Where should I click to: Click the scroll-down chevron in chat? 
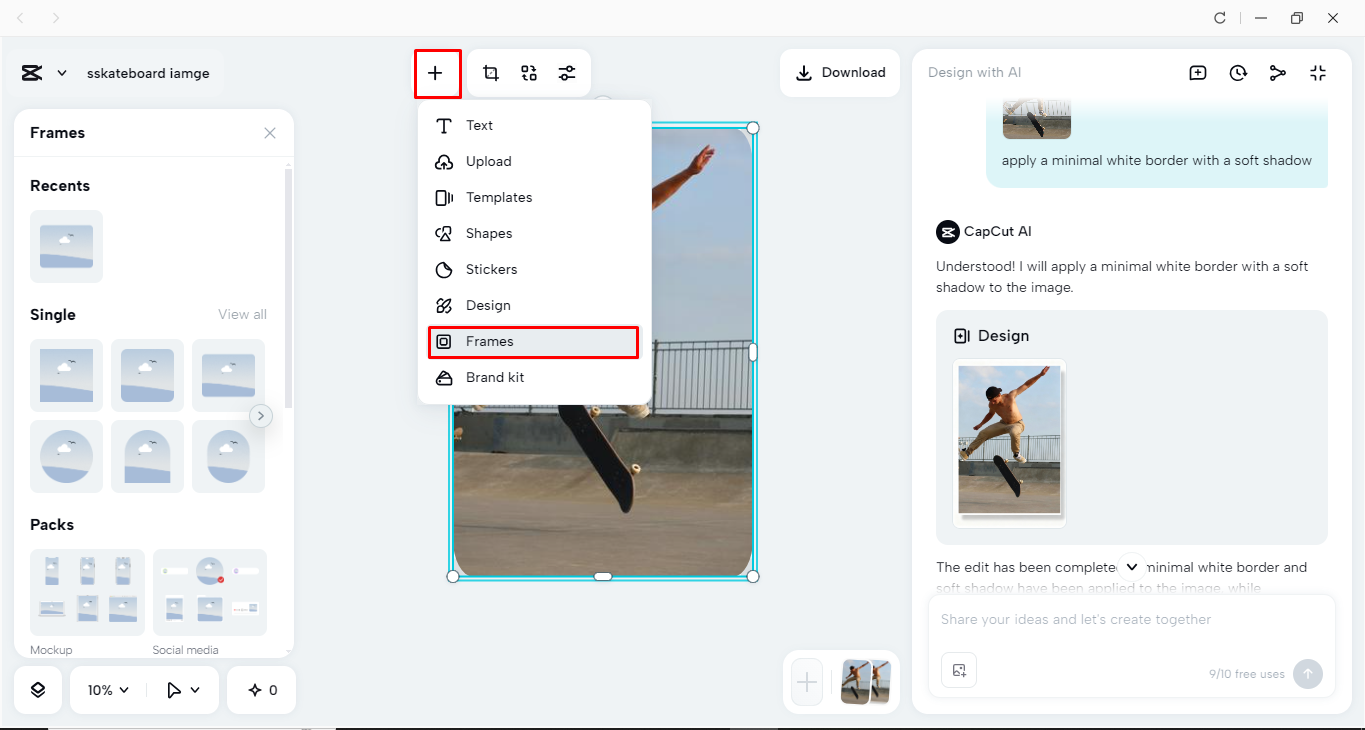(x=1132, y=567)
